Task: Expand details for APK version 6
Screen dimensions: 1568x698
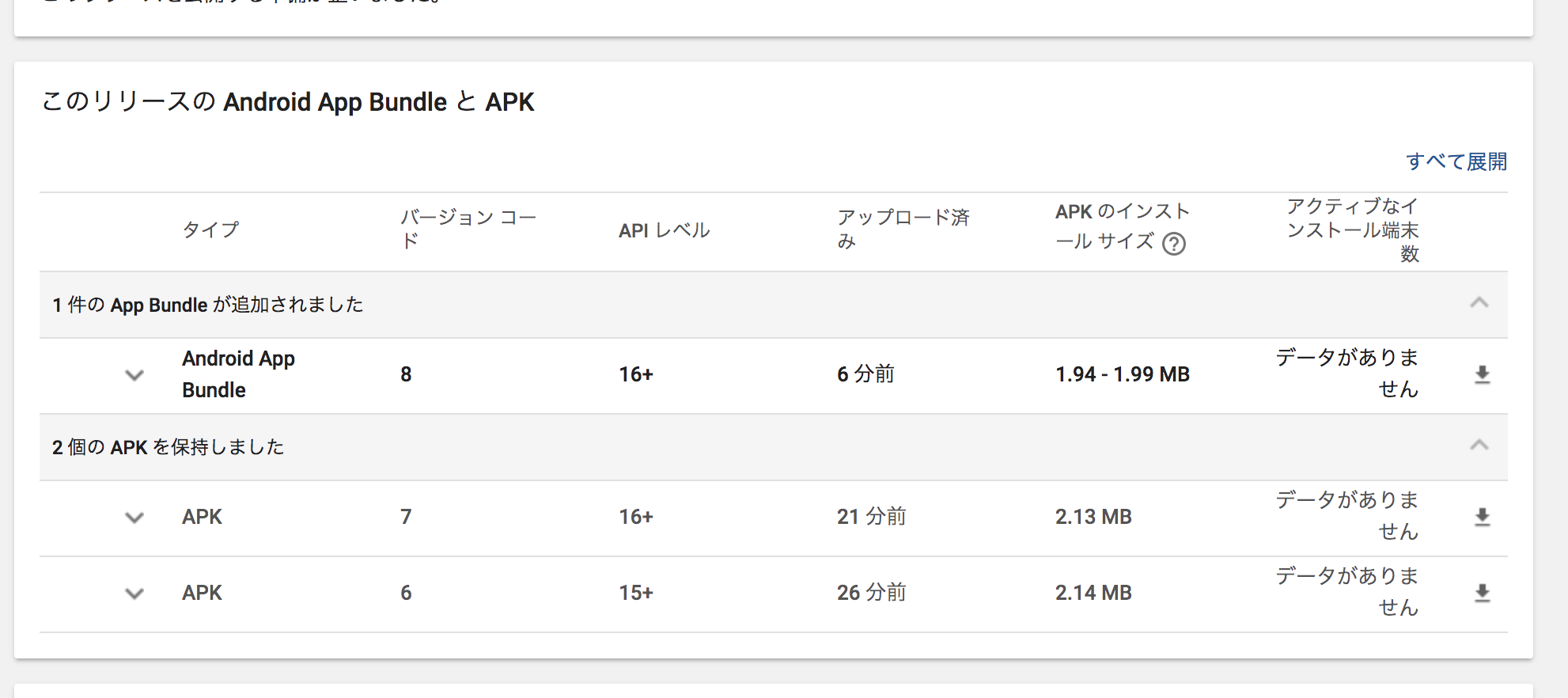Action: pos(134,594)
